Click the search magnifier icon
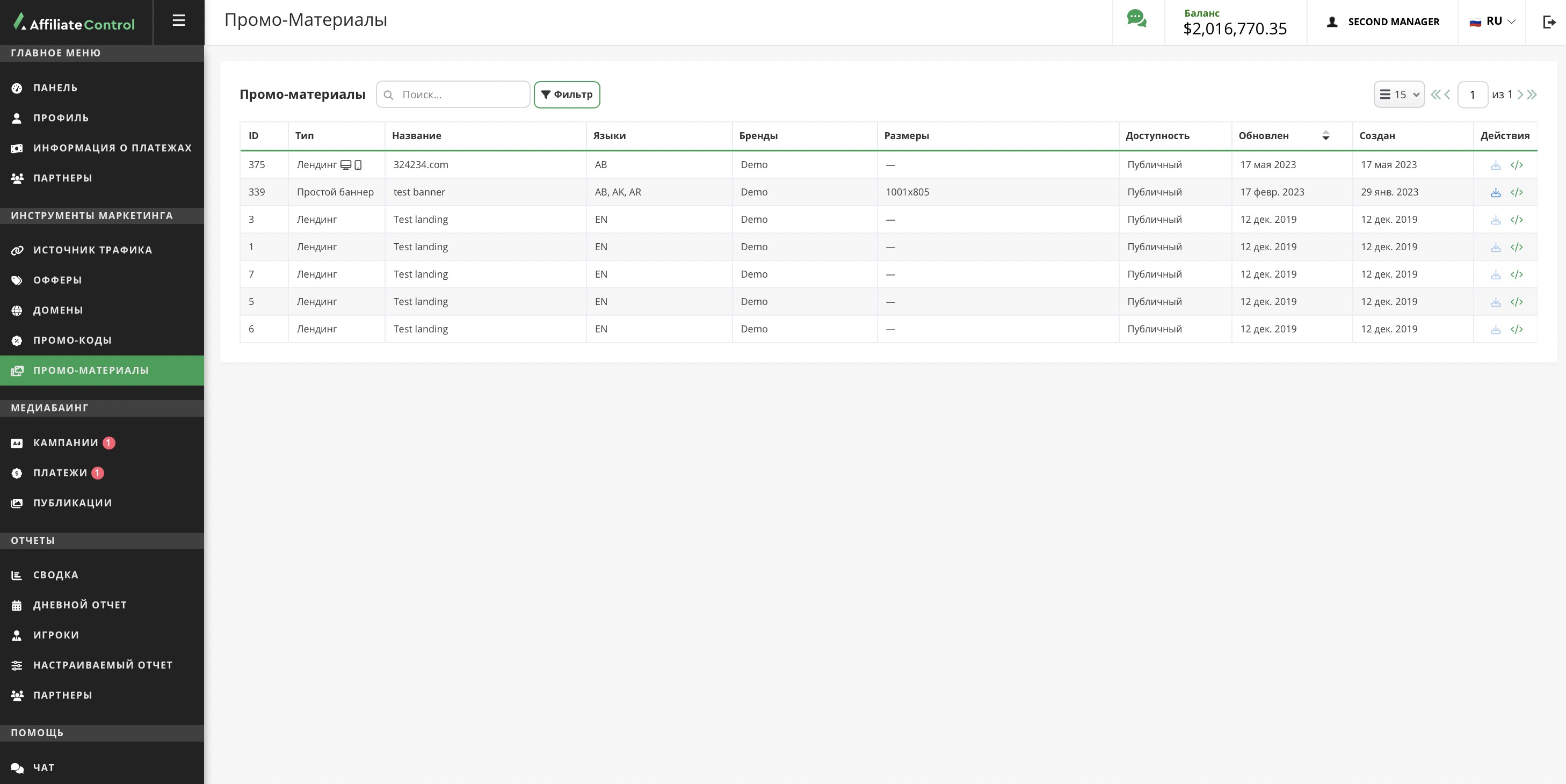 pyautogui.click(x=388, y=95)
